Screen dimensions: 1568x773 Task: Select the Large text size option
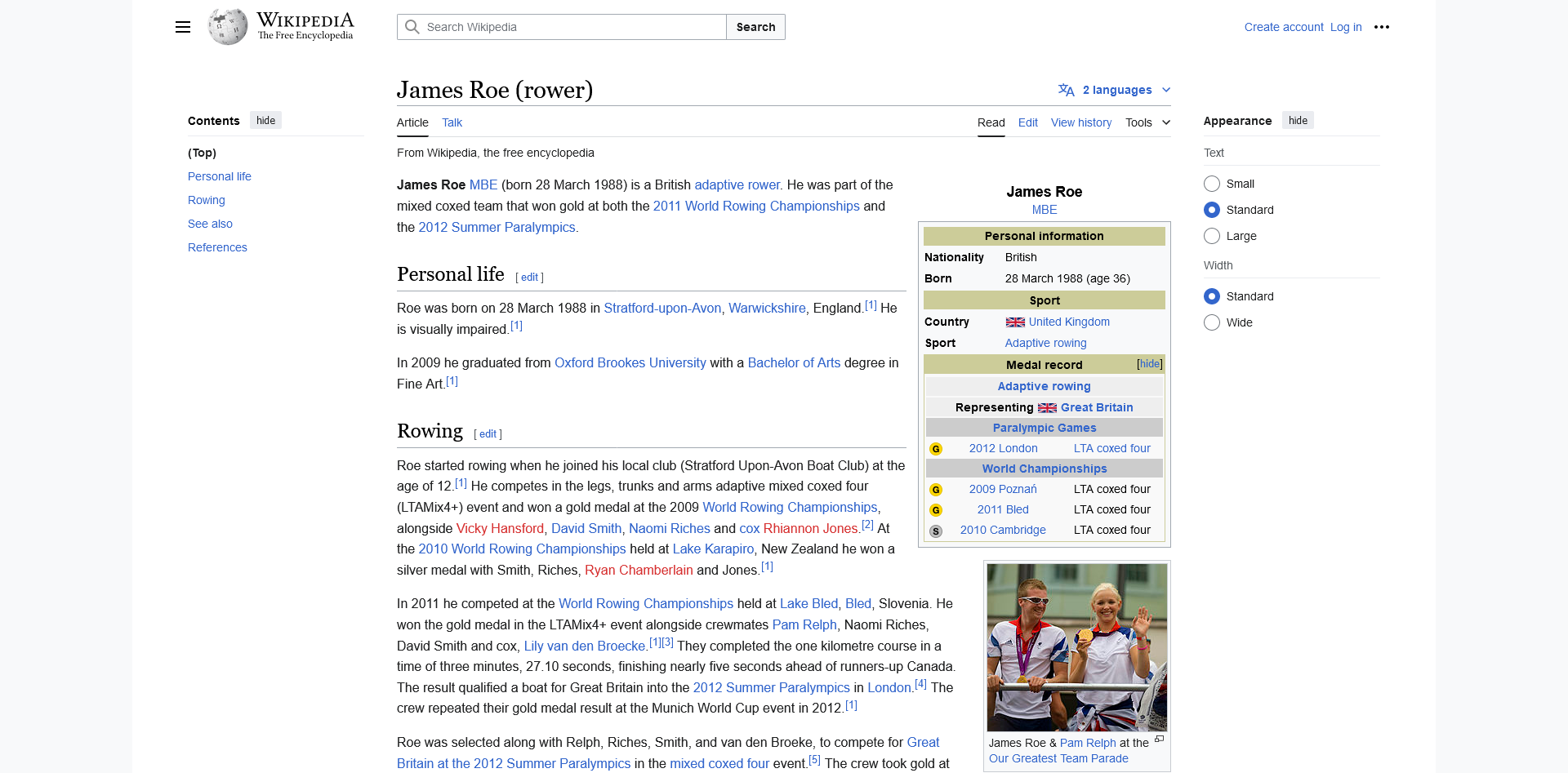(x=1212, y=236)
